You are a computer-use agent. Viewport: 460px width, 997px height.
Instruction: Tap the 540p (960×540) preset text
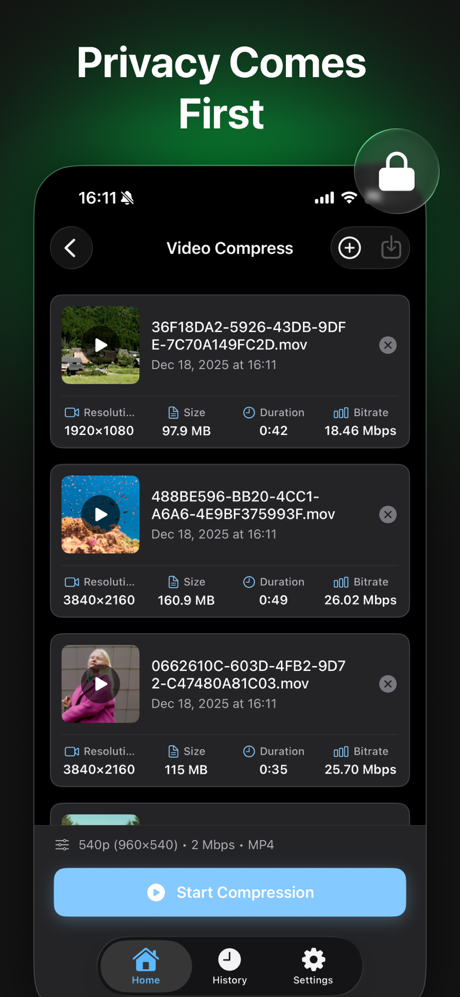click(130, 845)
